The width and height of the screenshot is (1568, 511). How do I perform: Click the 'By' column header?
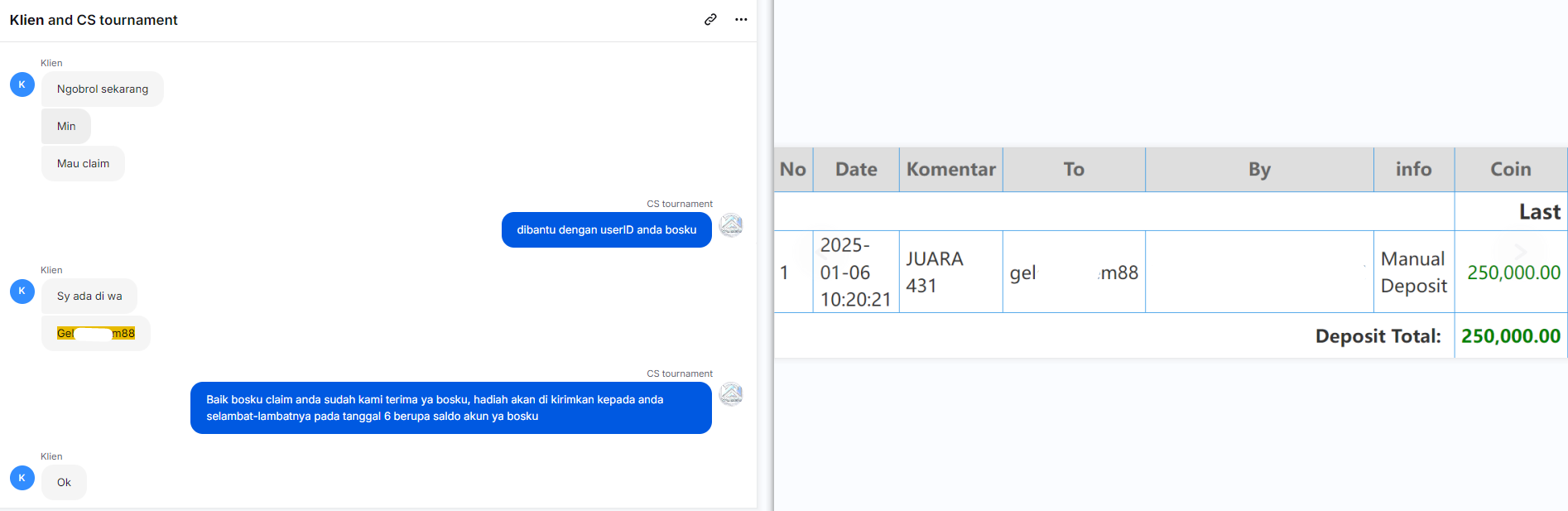pos(1259,170)
